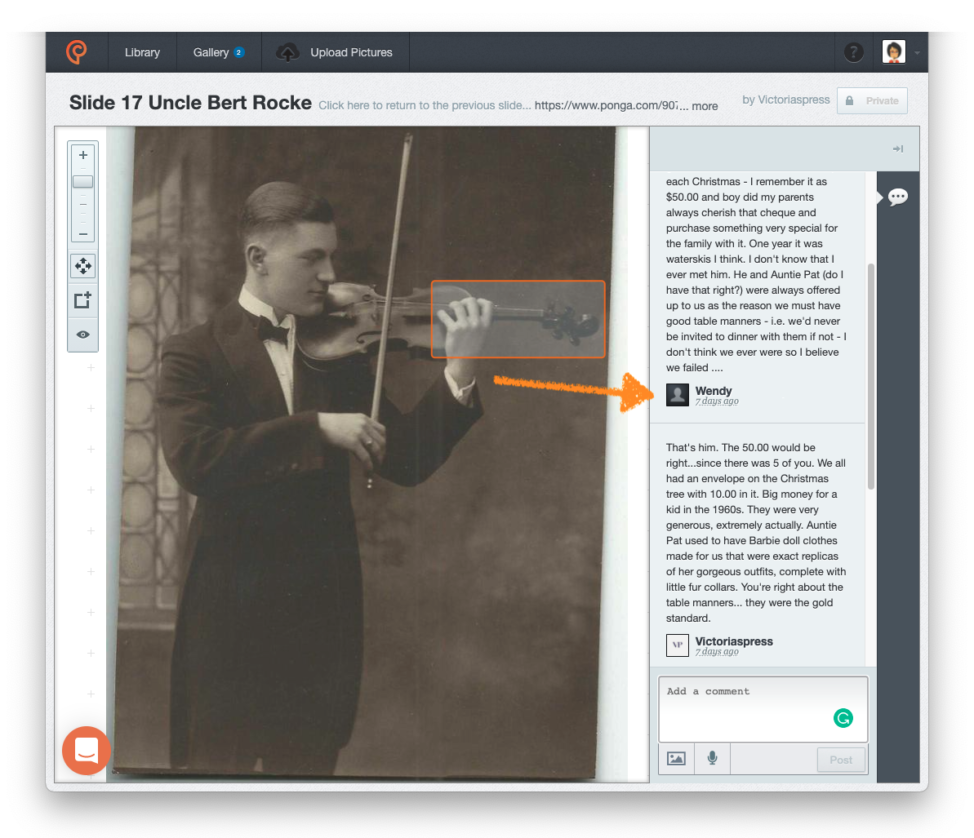Open the help question mark icon
The width and height of the screenshot is (974, 838).
click(x=853, y=51)
